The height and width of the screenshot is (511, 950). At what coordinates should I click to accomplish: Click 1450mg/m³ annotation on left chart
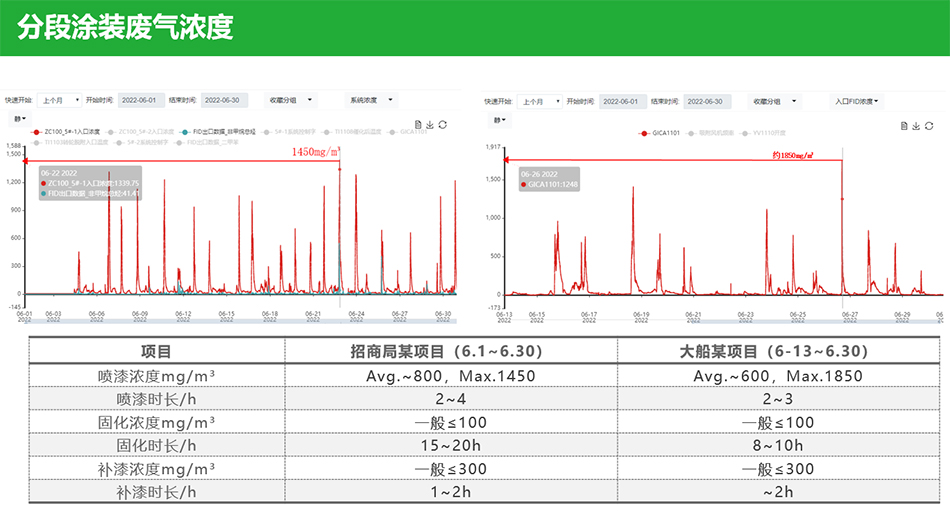(x=316, y=151)
